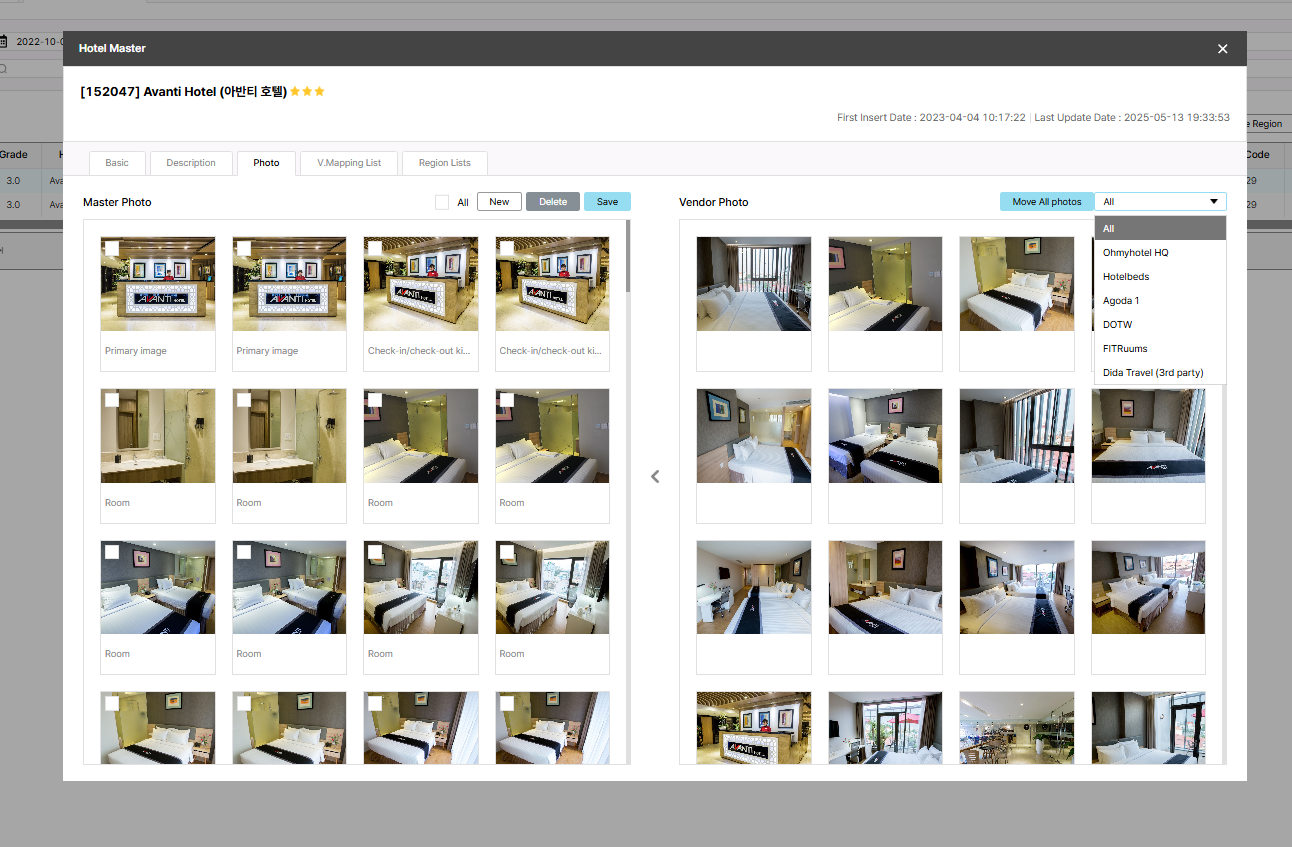This screenshot has width=1292, height=847.
Task: Click the date field showing 2022-10 in background
Action: (x=36, y=42)
